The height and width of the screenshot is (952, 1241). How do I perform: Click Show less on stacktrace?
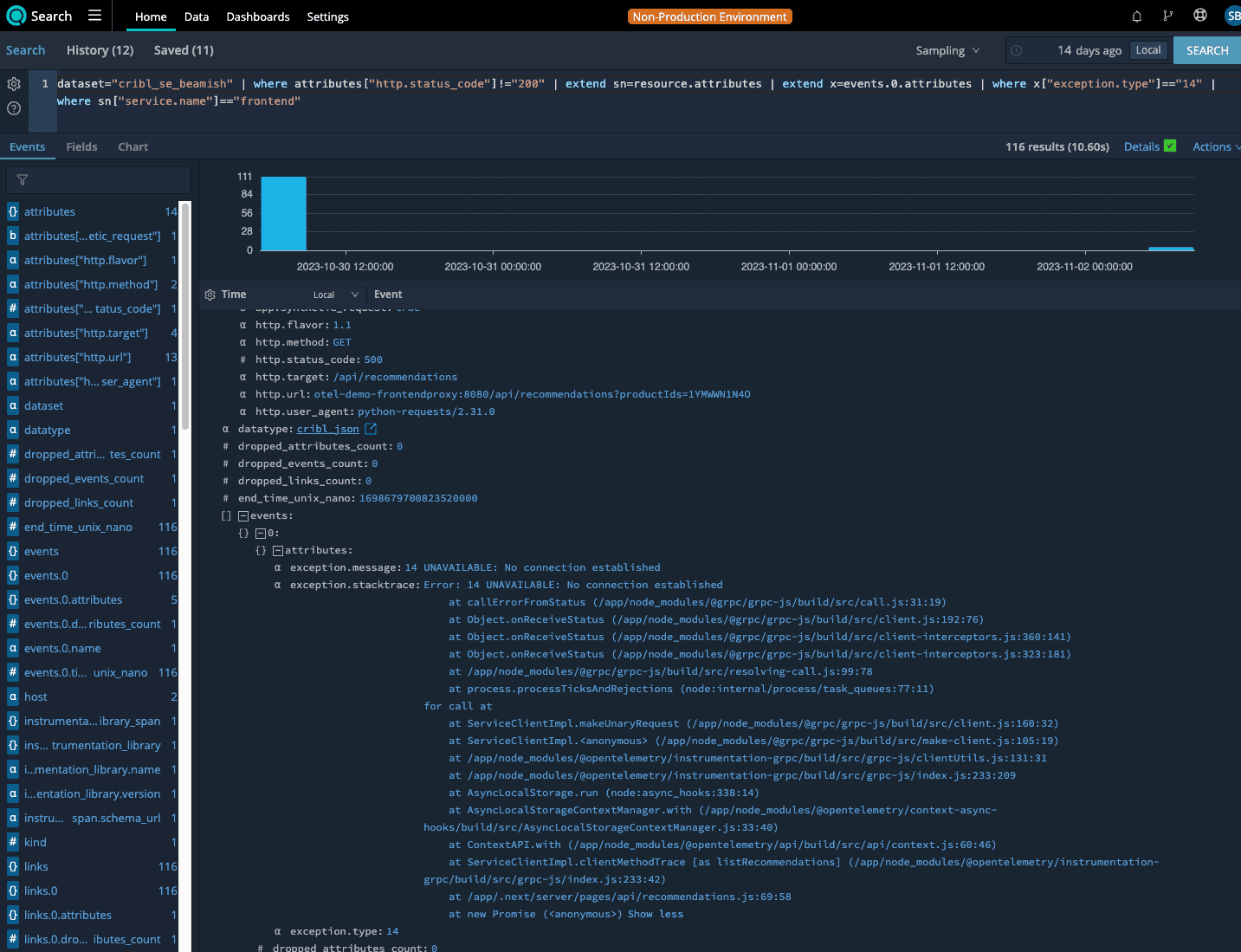tap(656, 914)
